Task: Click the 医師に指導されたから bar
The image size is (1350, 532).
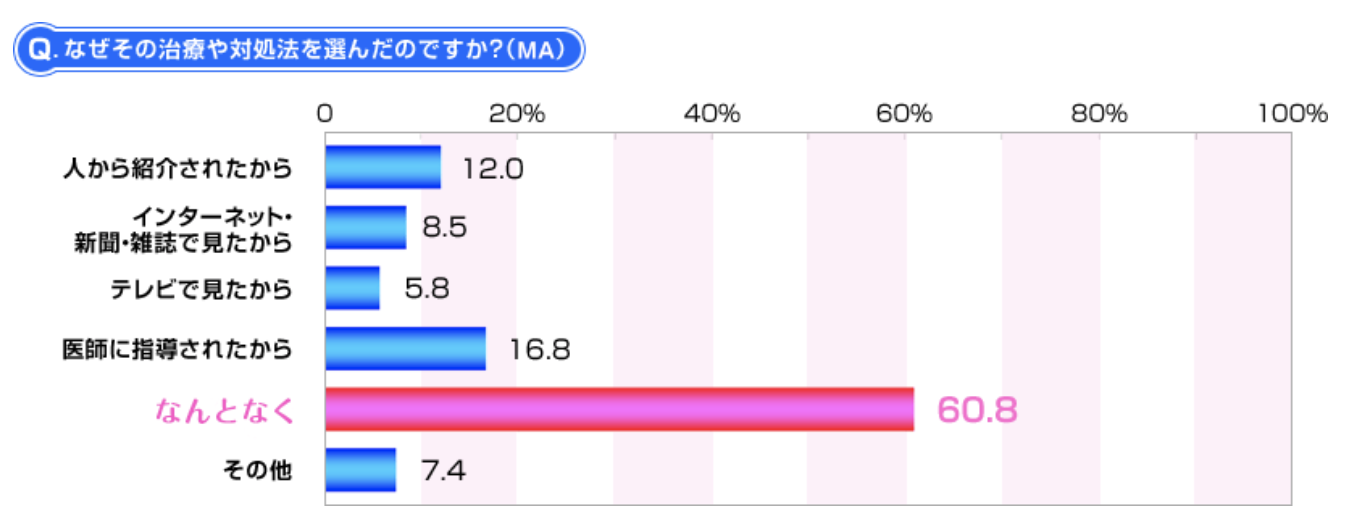Action: (x=405, y=349)
